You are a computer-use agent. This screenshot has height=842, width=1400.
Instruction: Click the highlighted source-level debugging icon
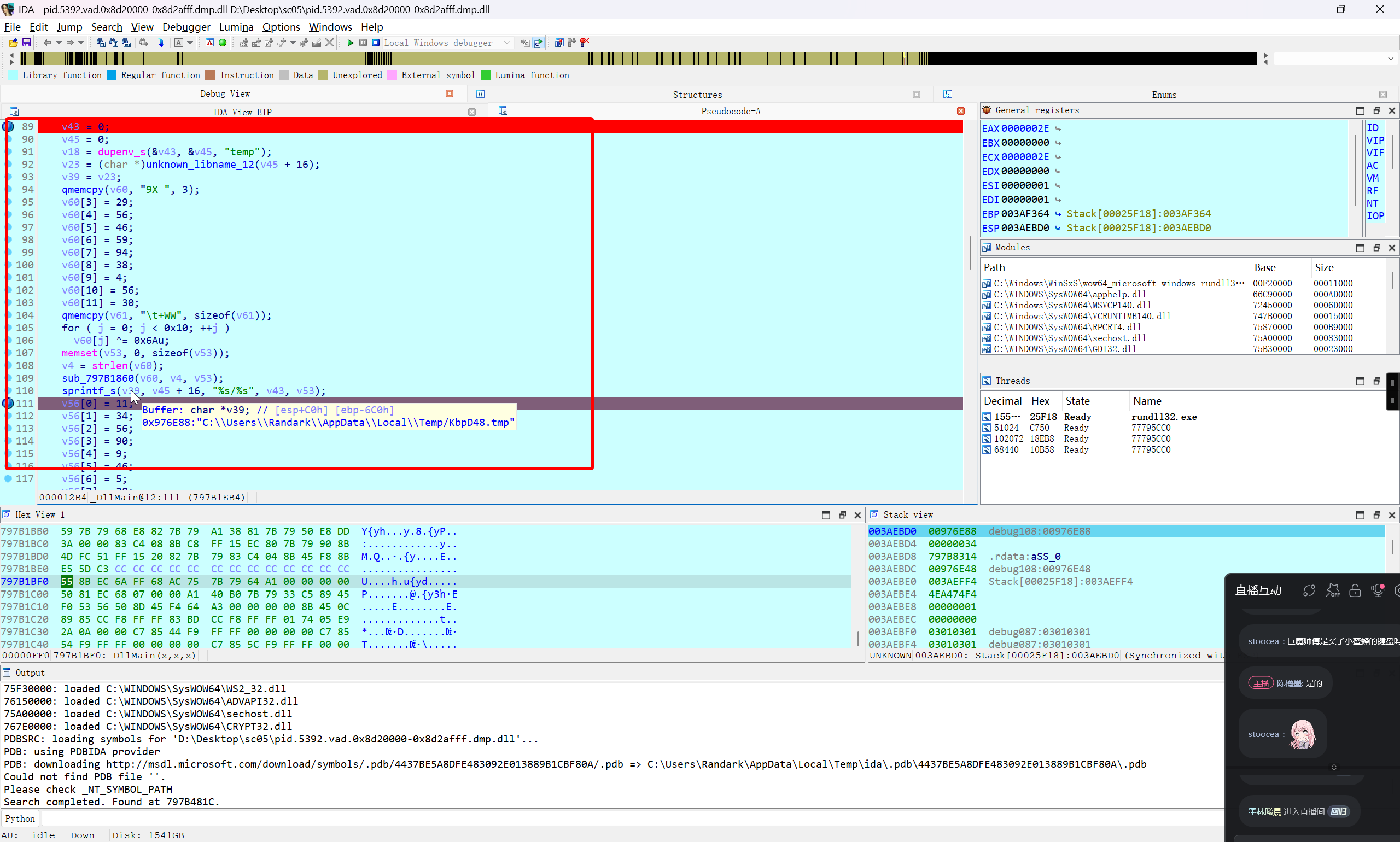tap(539, 43)
